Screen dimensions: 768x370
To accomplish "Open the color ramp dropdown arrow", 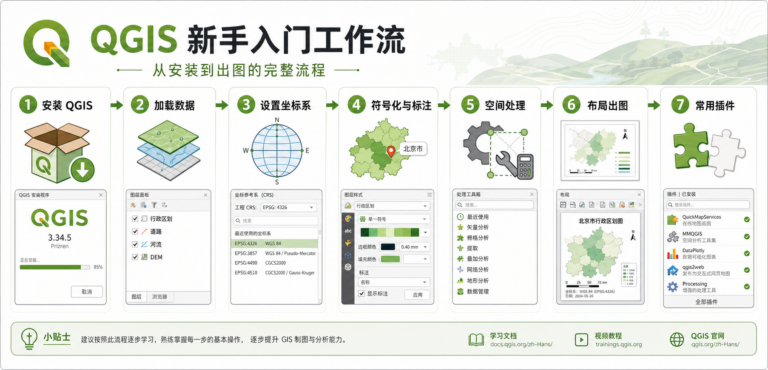I will click(426, 232).
